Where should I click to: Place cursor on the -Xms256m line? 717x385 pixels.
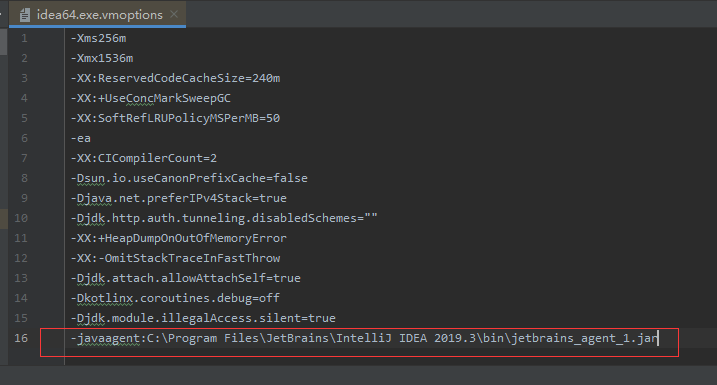pyautogui.click(x=98, y=38)
